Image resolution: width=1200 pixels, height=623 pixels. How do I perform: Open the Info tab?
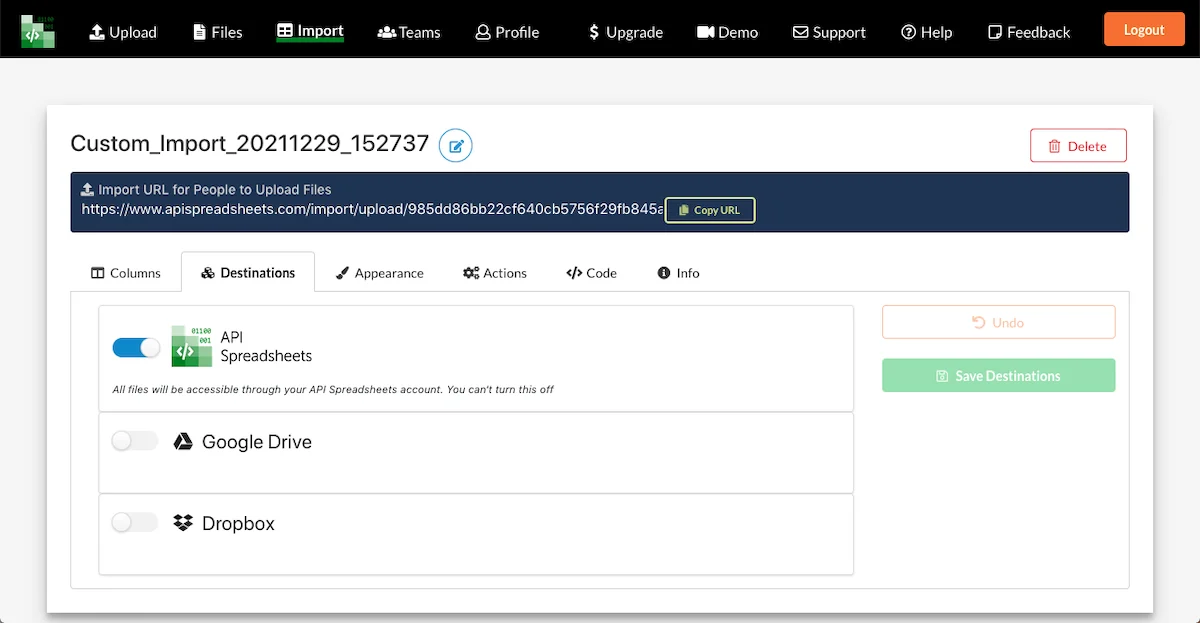[x=678, y=273]
